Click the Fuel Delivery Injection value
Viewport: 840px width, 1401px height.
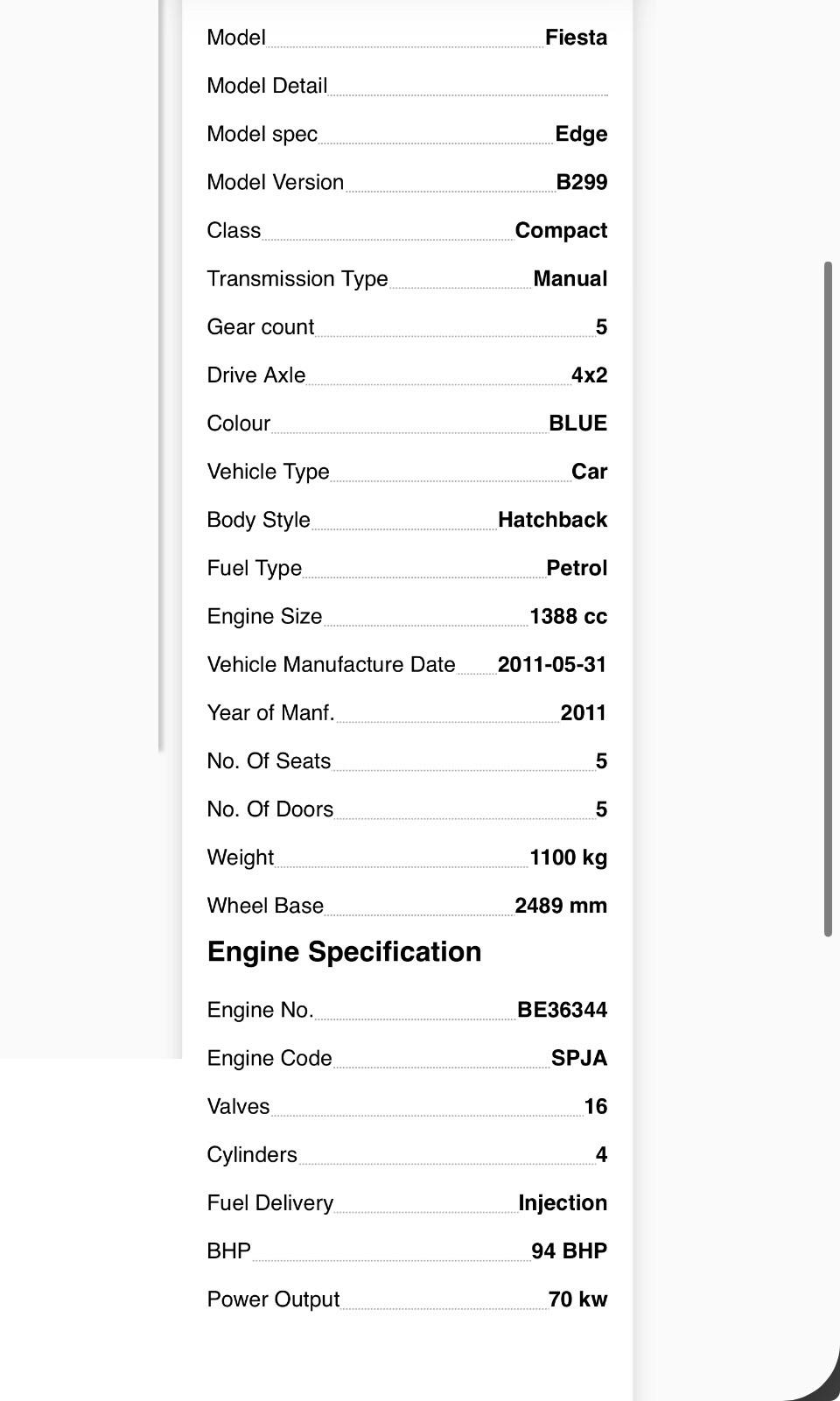[x=563, y=1203]
